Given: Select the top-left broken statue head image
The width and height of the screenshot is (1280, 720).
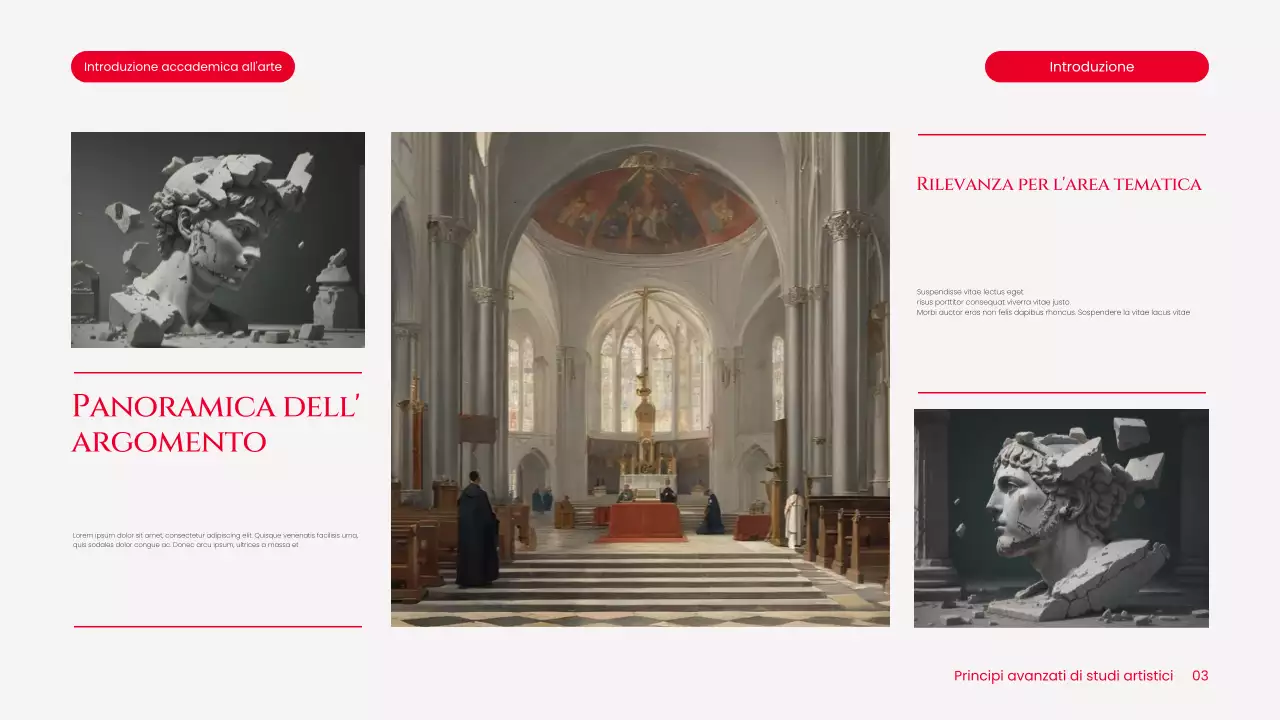Looking at the screenshot, I should click(218, 240).
